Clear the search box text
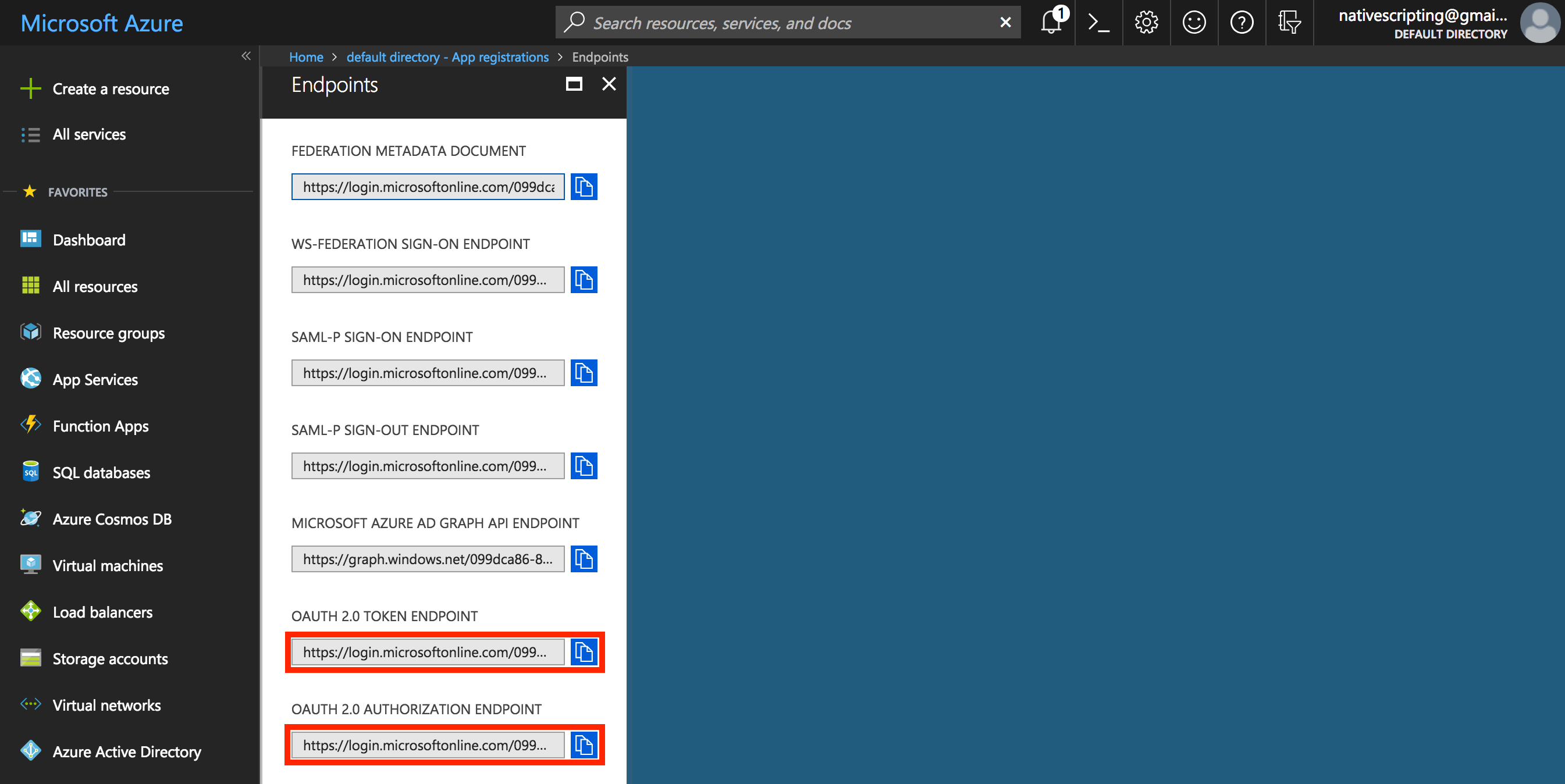This screenshot has height=784, width=1565. [x=1005, y=23]
